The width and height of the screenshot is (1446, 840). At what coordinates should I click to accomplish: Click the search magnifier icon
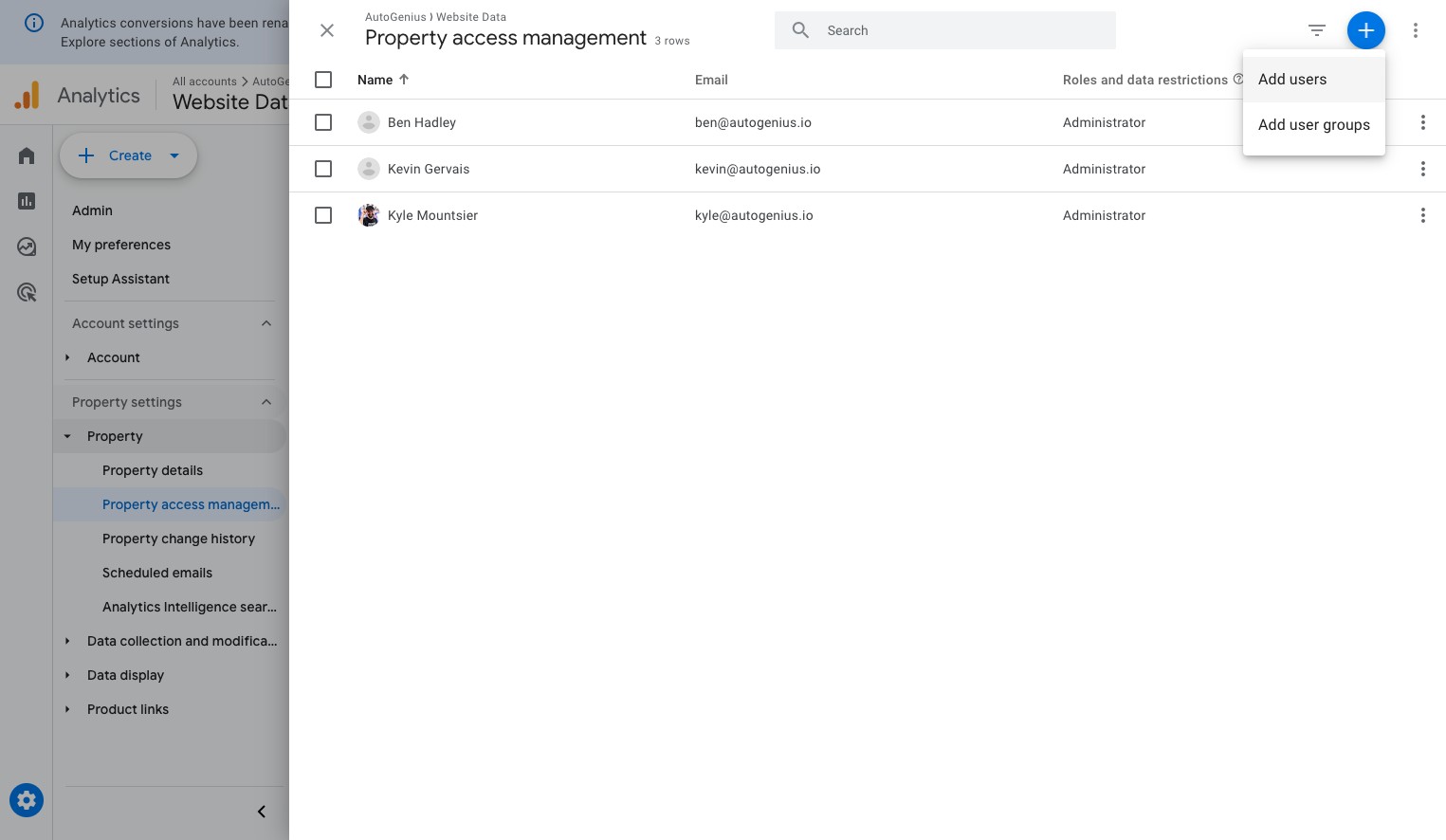pos(800,30)
